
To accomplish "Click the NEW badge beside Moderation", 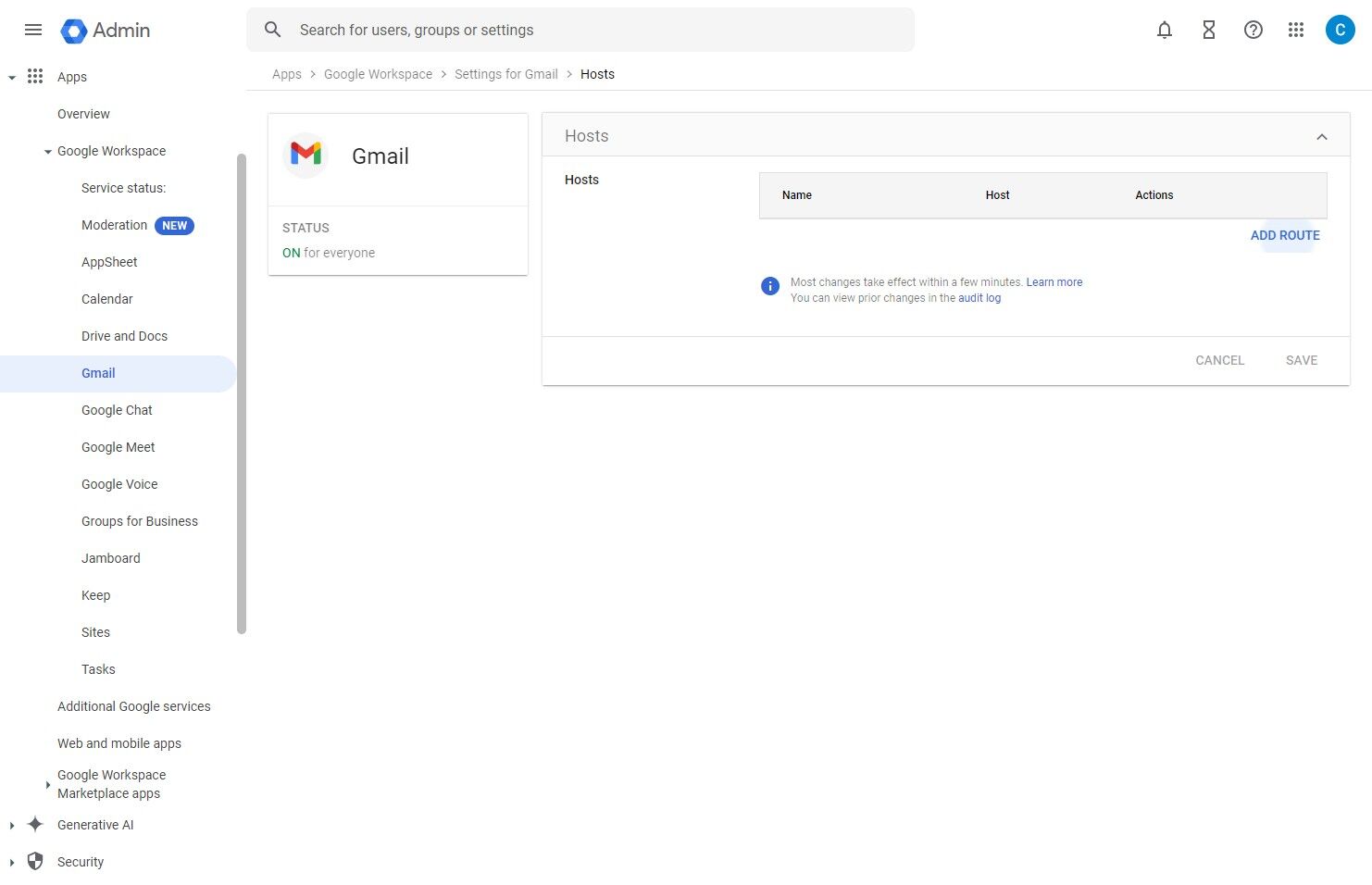I will coord(174,225).
